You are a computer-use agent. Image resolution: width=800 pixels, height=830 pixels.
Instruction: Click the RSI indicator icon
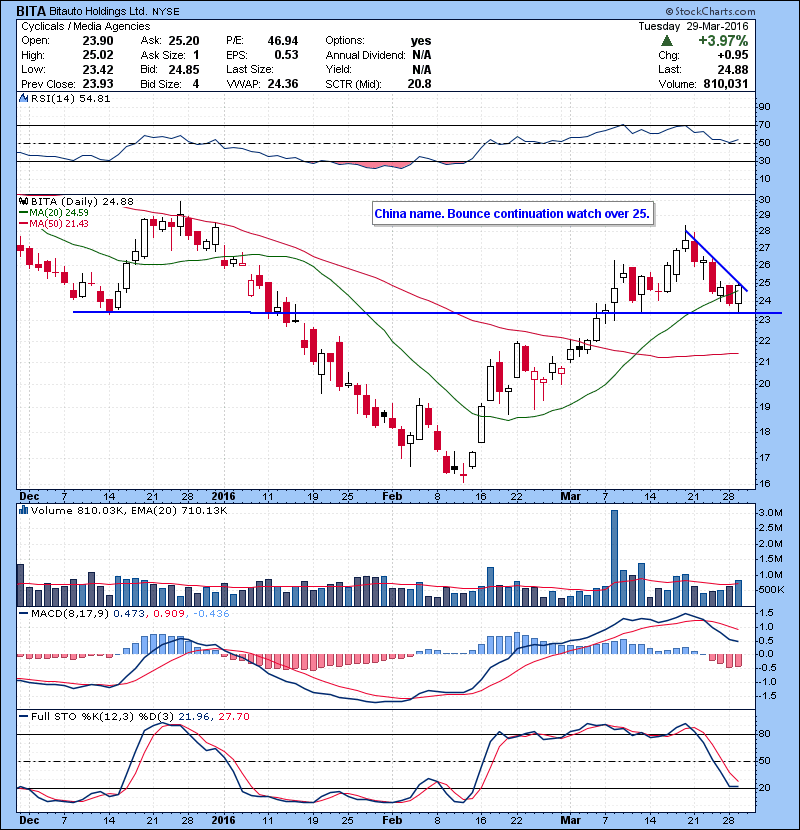pyautogui.click(x=23, y=98)
